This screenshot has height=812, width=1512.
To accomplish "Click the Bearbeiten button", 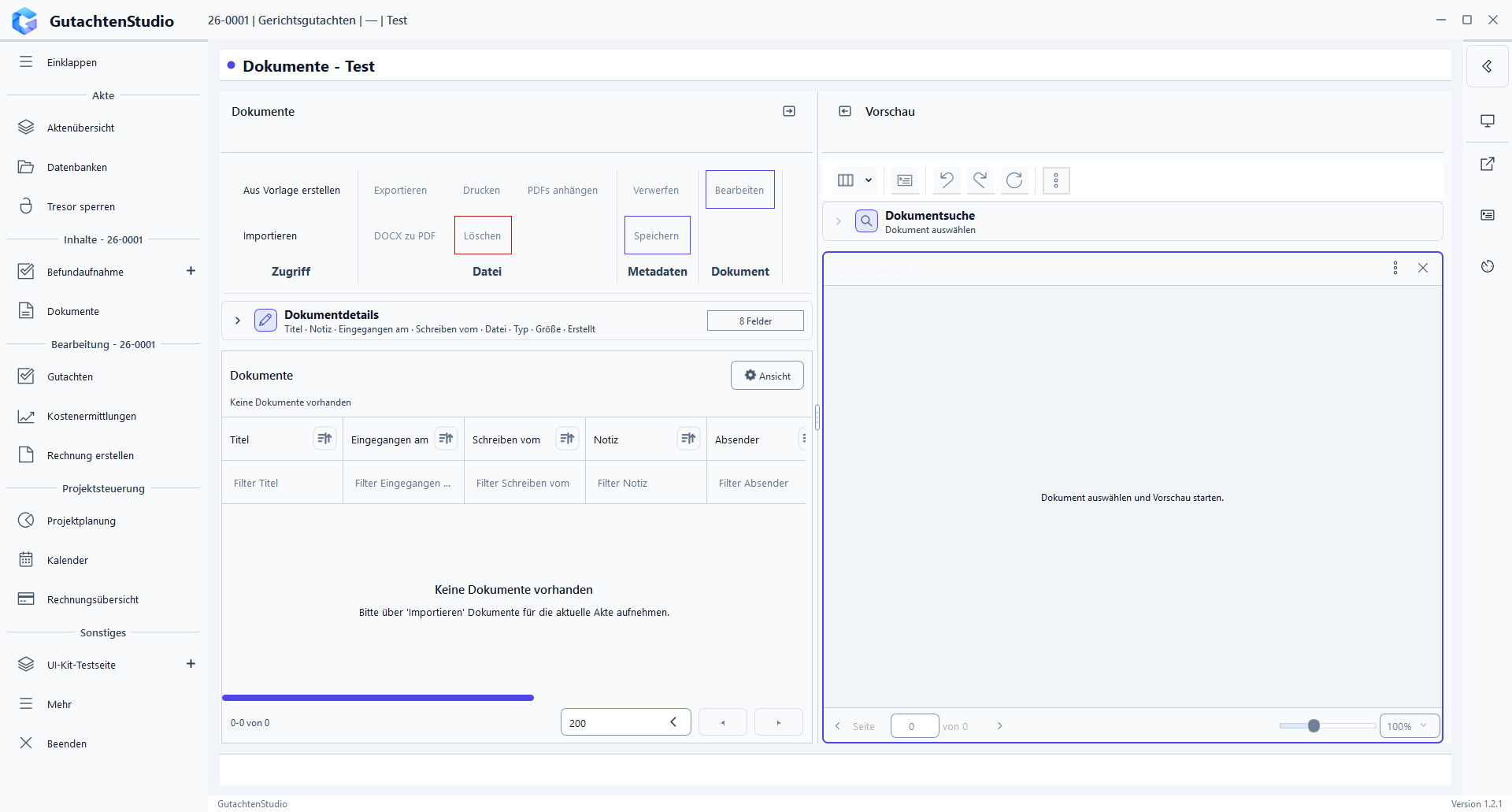I will click(739, 190).
